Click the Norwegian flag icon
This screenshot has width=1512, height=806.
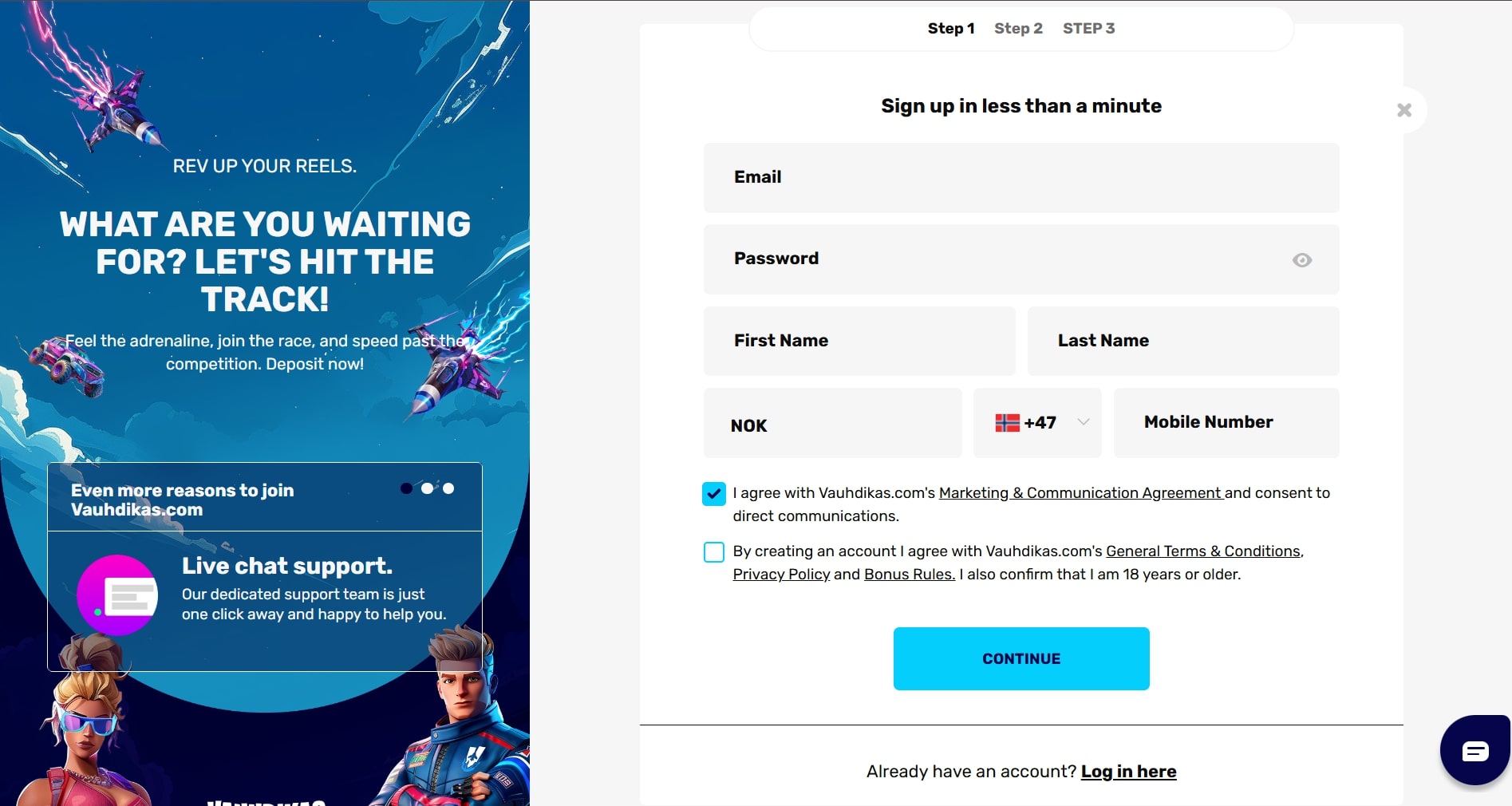1008,423
